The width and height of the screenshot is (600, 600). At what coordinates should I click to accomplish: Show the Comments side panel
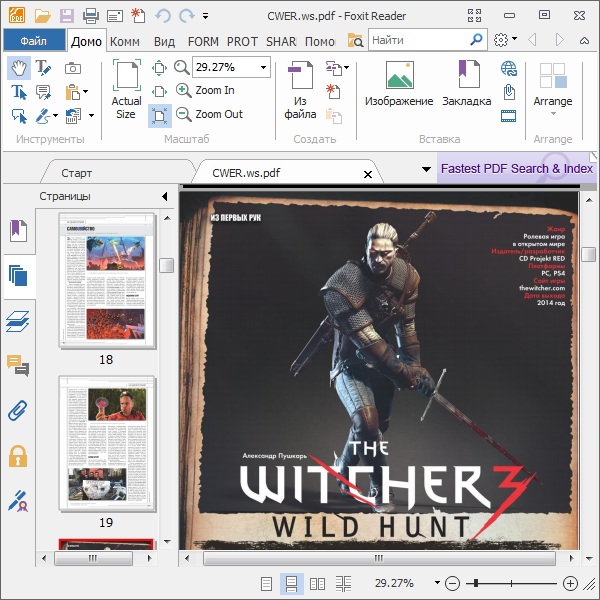point(18,365)
